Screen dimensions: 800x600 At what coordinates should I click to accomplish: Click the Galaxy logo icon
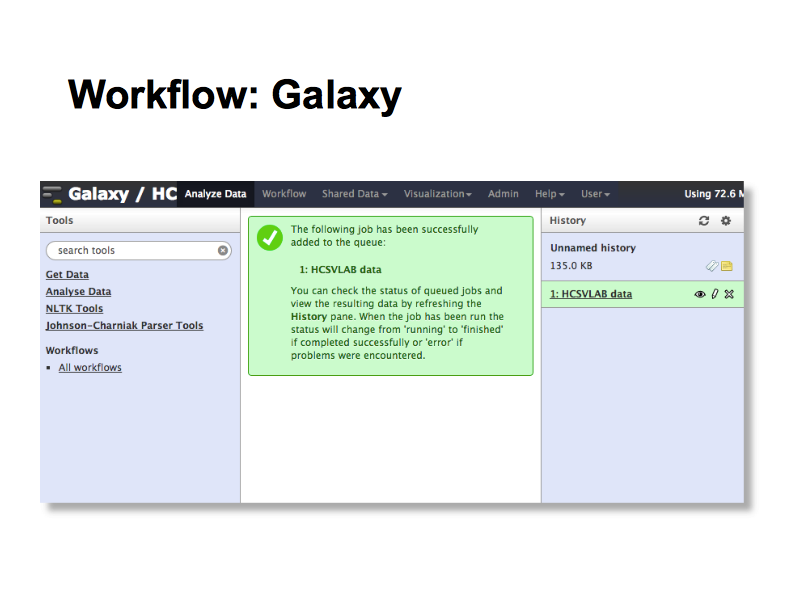click(52, 194)
